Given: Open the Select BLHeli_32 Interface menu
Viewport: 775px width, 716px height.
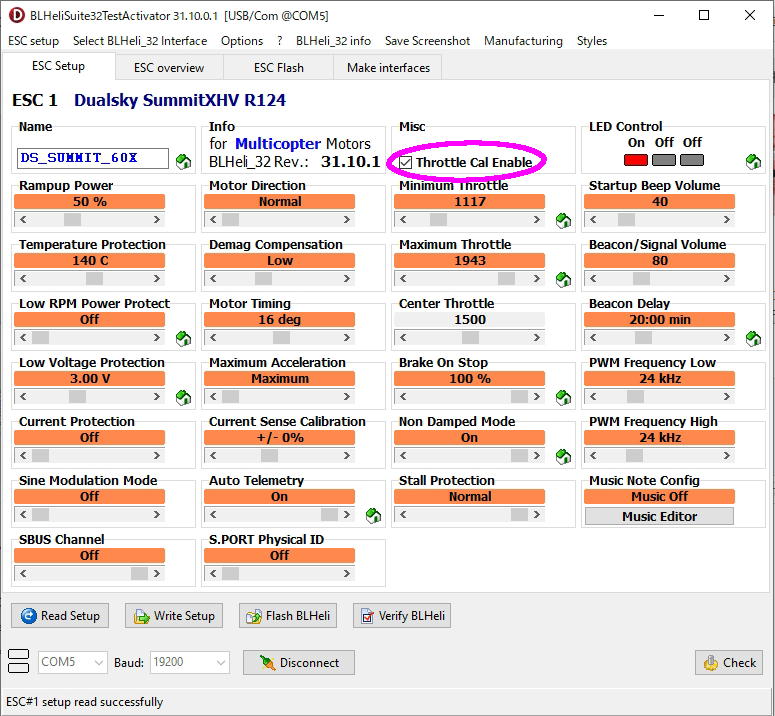Looking at the screenshot, I should click(x=140, y=41).
